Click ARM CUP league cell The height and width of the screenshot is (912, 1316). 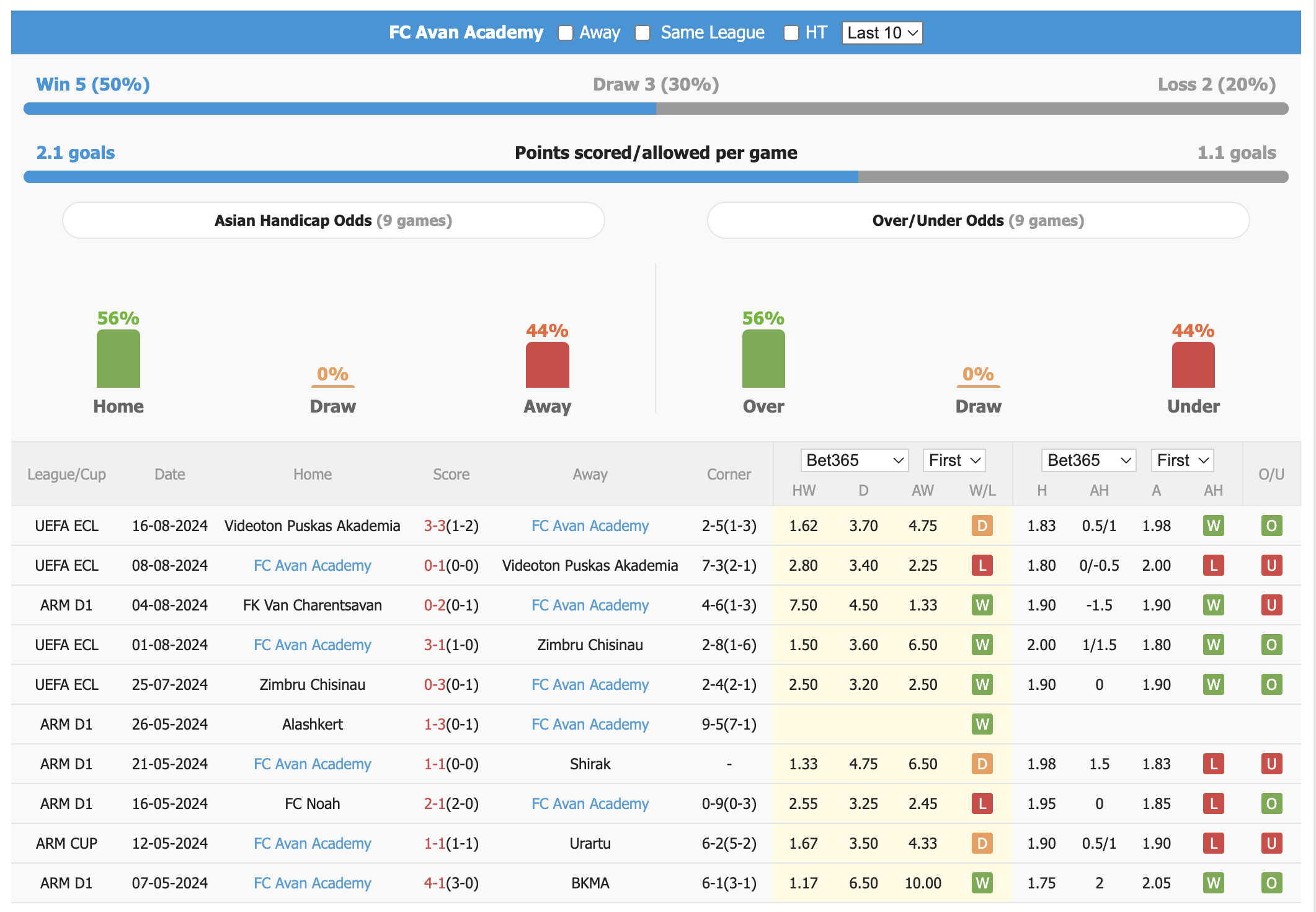point(66,843)
